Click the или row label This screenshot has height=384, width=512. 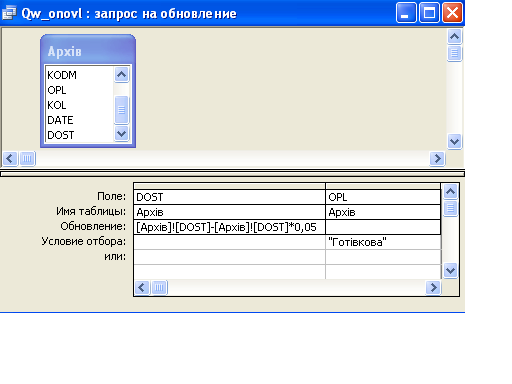pos(115,257)
